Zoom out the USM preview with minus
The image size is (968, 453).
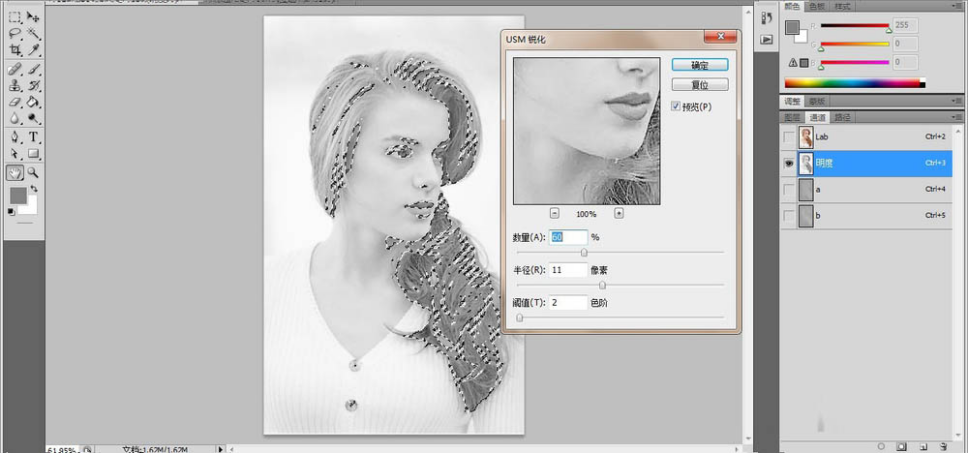click(555, 213)
